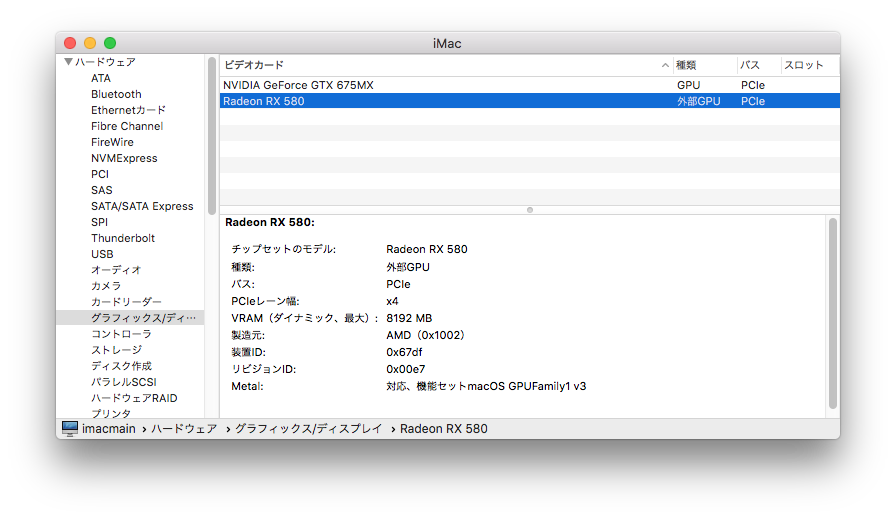Open SATA/SATA Express section
This screenshot has width=896, height=519.
142,206
